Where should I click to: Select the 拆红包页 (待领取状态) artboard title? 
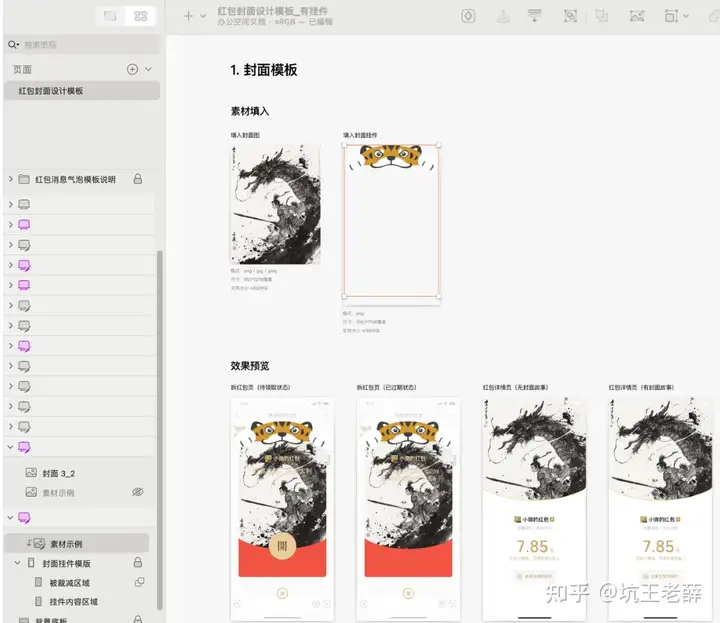[x=260, y=387]
